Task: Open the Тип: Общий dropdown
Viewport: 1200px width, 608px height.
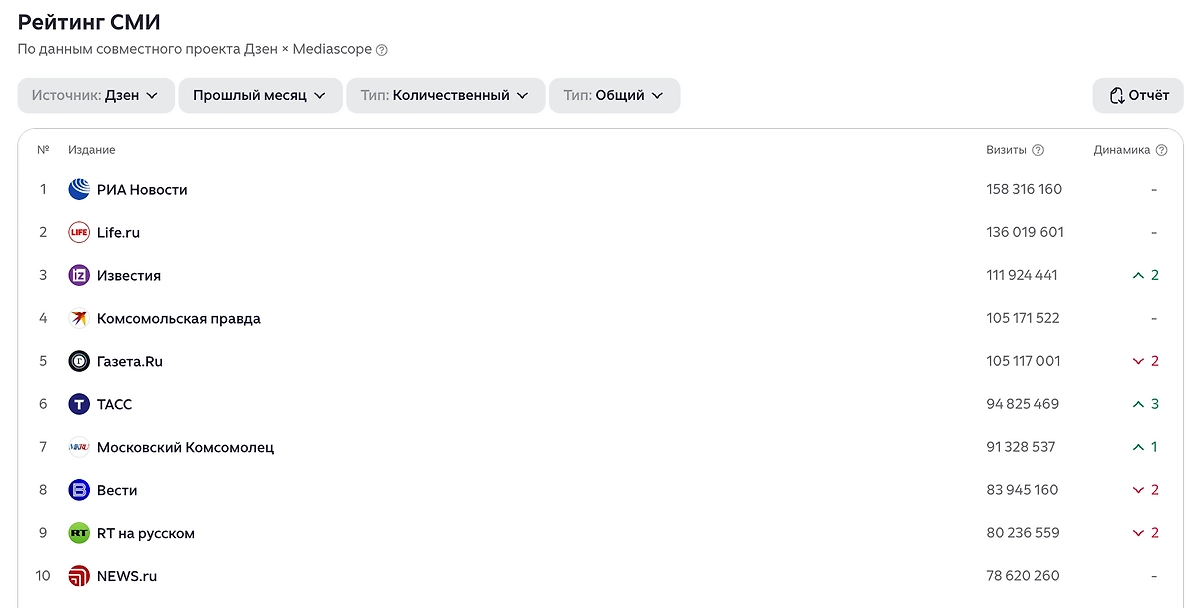Action: (x=614, y=95)
